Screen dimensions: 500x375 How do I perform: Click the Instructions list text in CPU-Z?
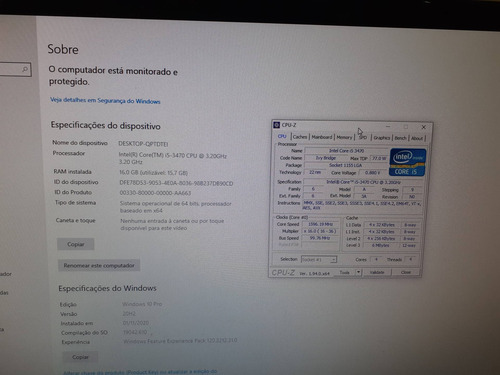click(362, 205)
